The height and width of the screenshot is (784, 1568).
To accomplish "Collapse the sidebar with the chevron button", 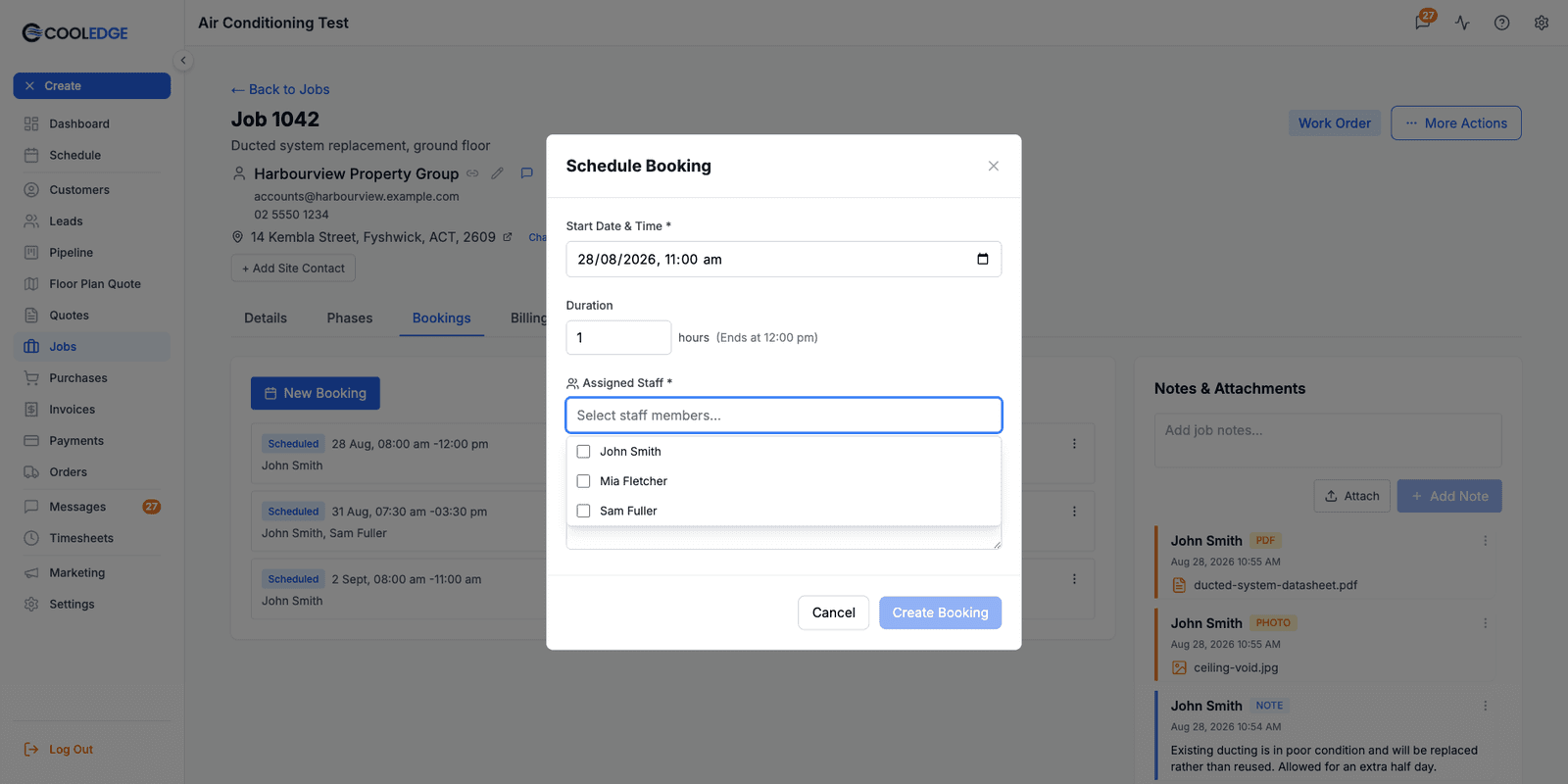I will (x=182, y=60).
